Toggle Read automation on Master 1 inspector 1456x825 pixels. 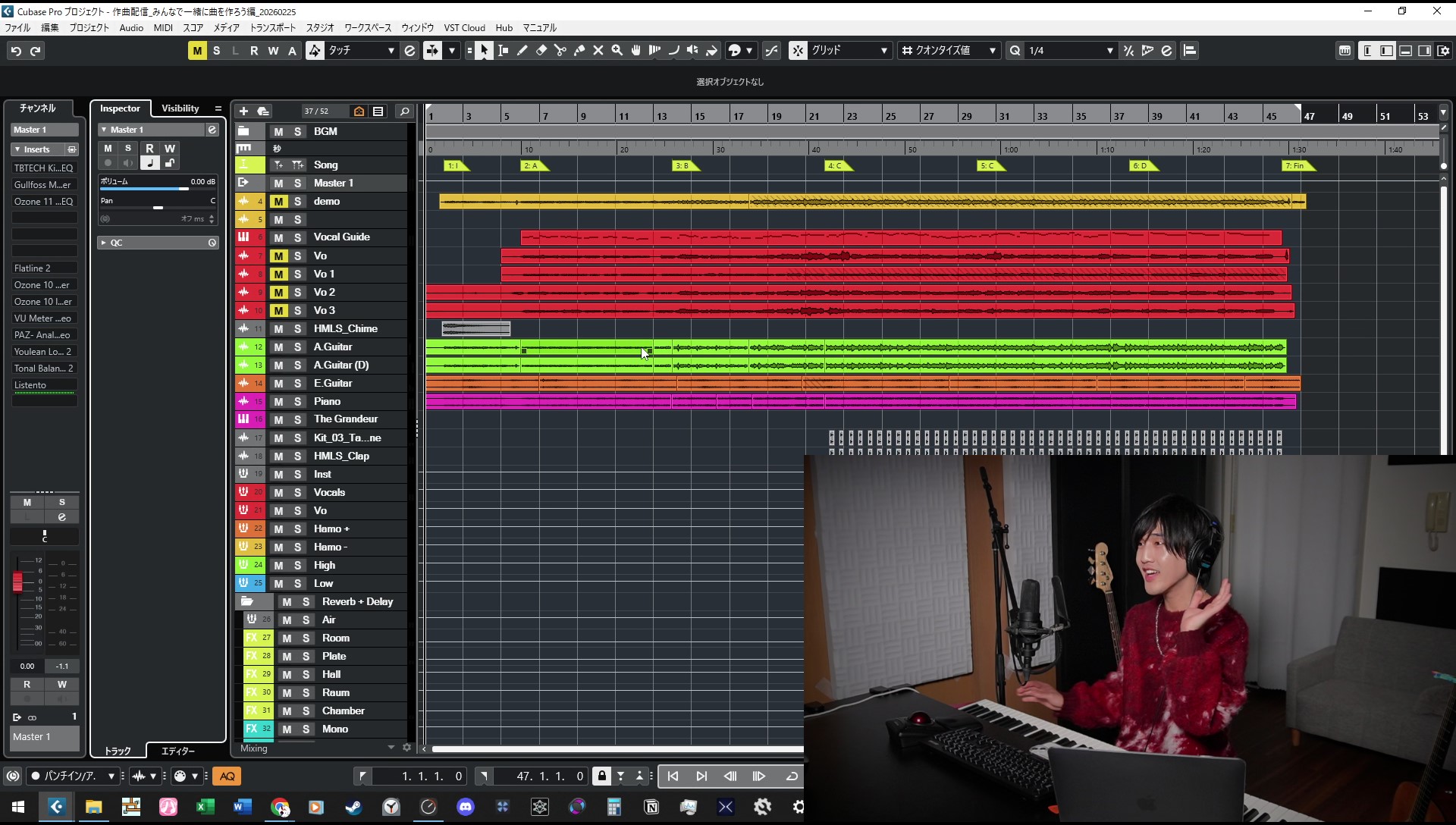click(x=149, y=149)
